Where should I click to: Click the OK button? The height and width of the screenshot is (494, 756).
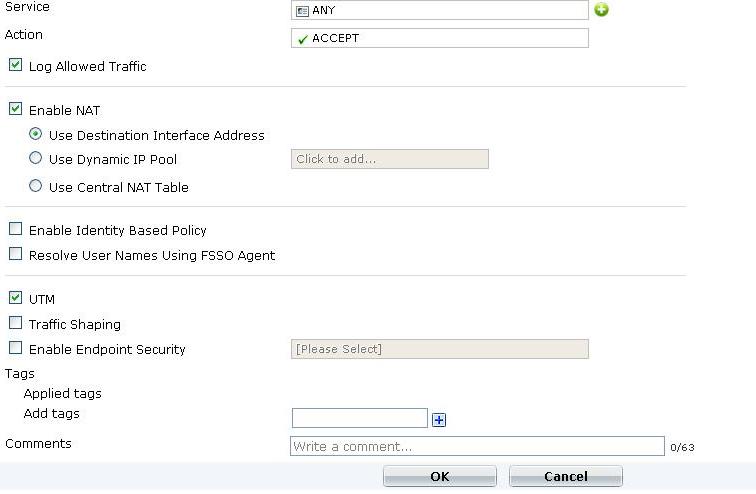click(440, 476)
